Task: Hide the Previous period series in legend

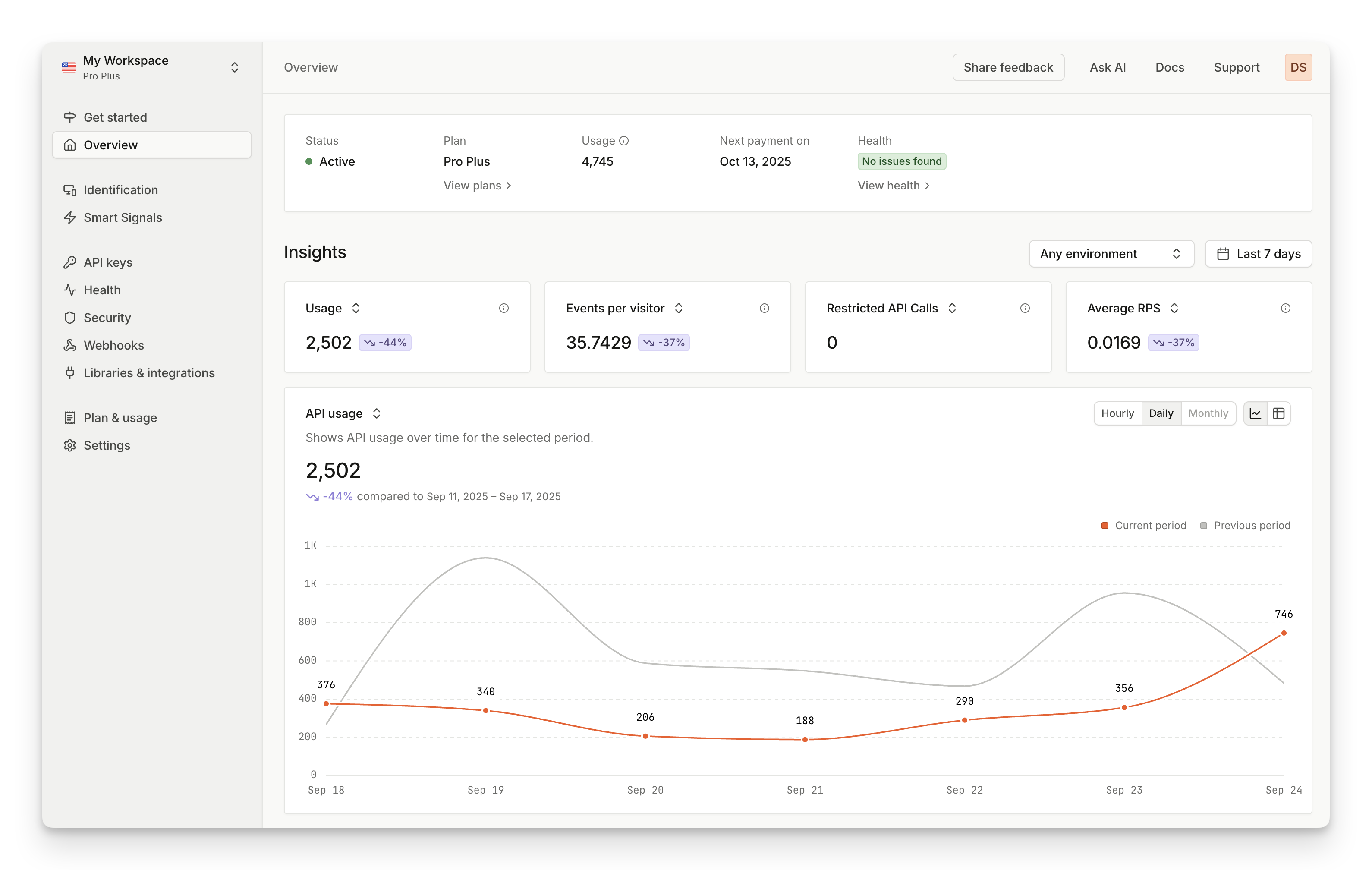Action: pyautogui.click(x=1246, y=525)
